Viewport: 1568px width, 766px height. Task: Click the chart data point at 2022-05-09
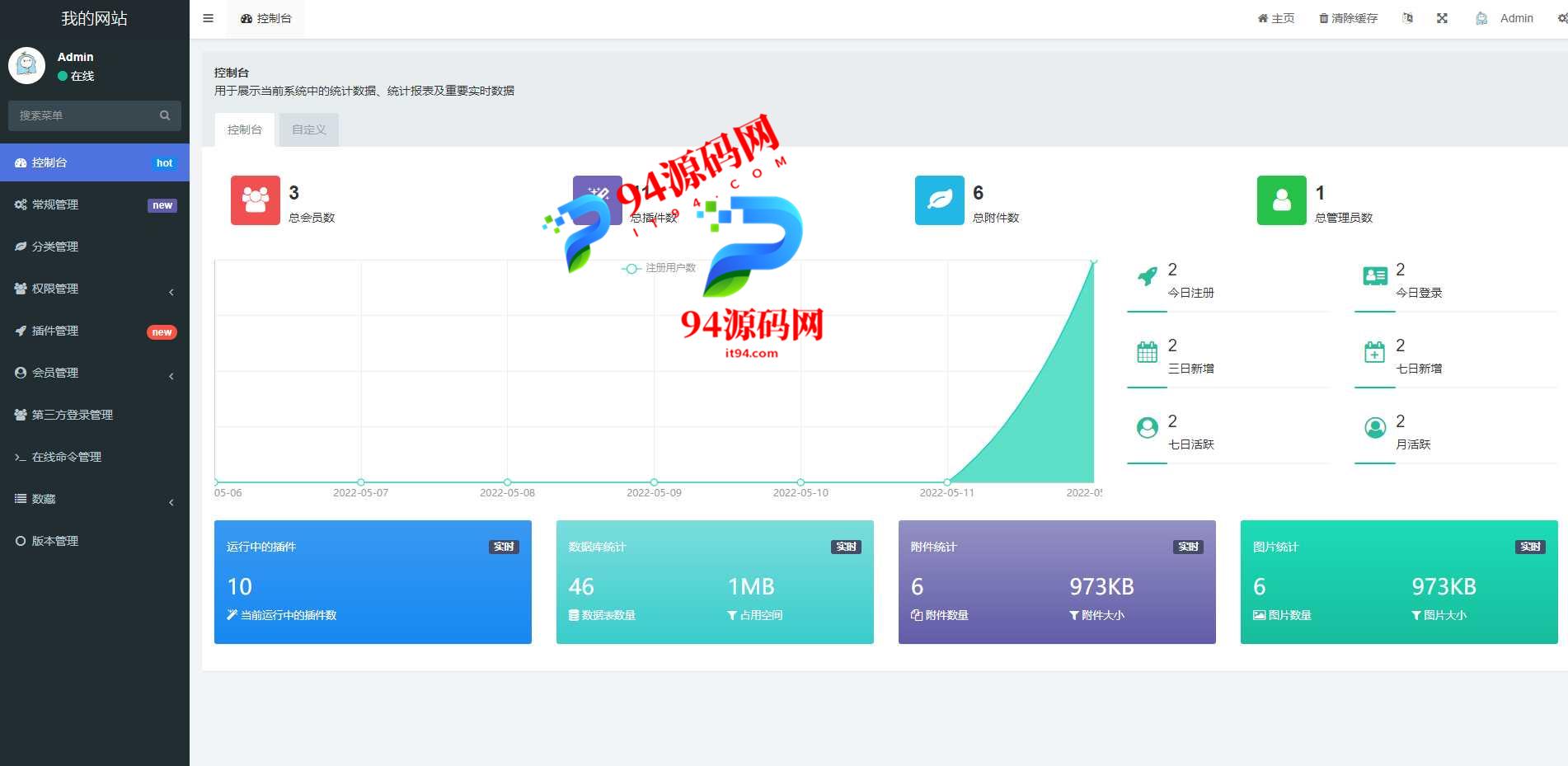(654, 482)
